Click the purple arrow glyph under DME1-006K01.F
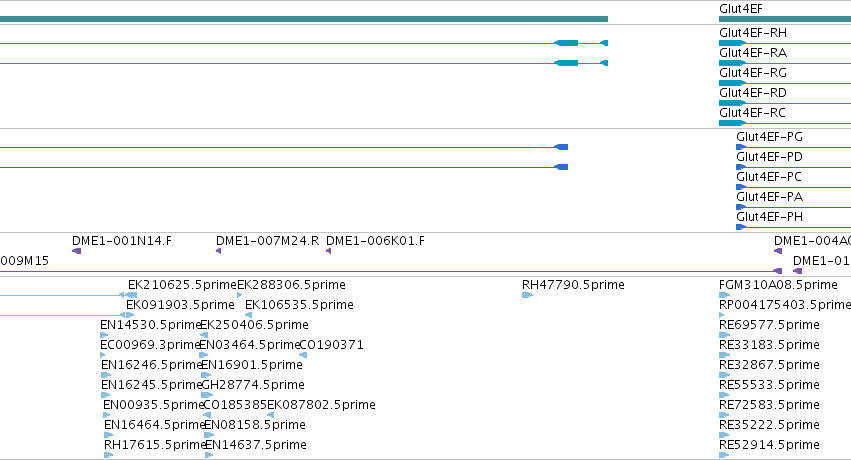Screen dimensions: 851x460 [328, 251]
